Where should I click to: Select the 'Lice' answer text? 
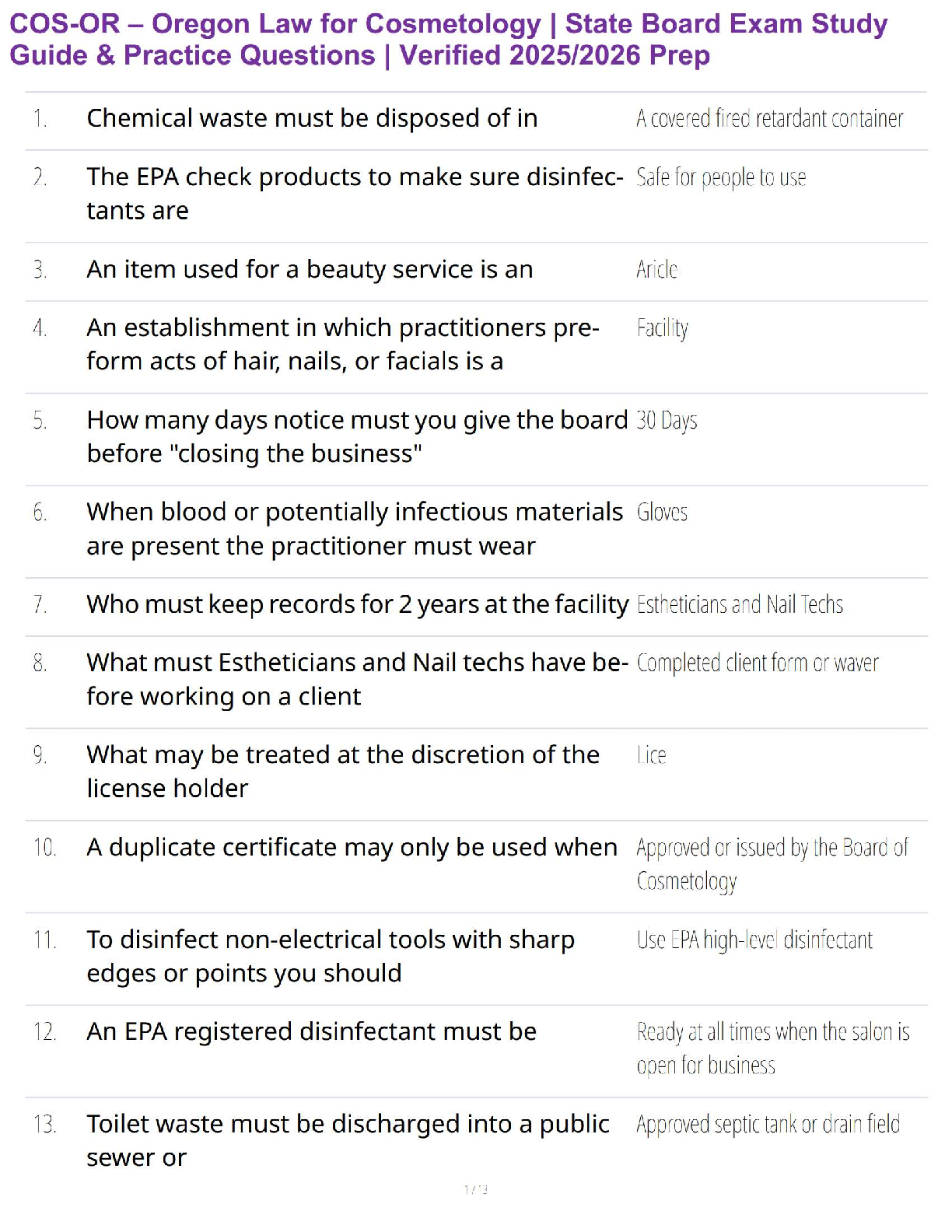(652, 755)
